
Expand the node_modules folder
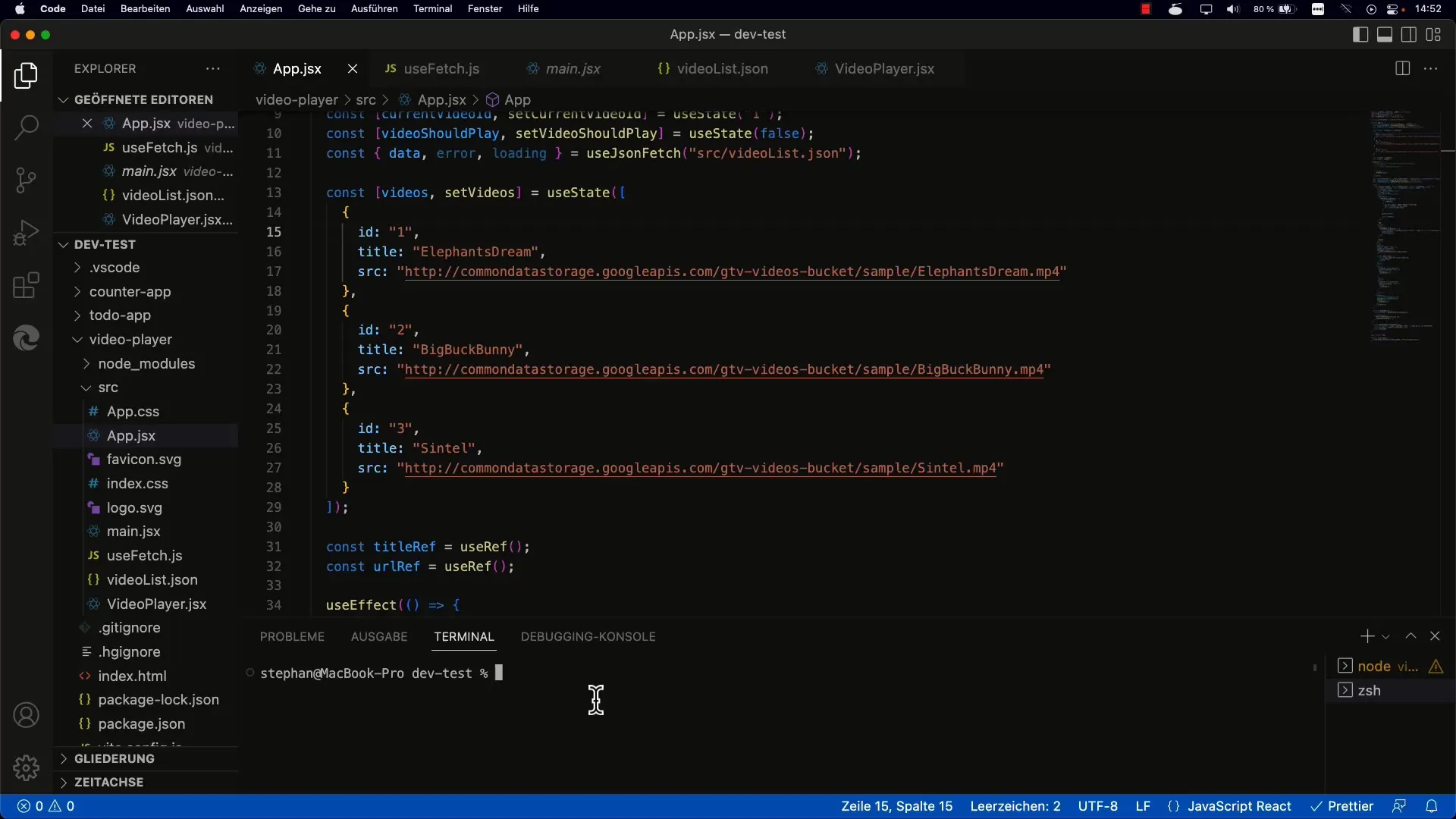click(146, 363)
